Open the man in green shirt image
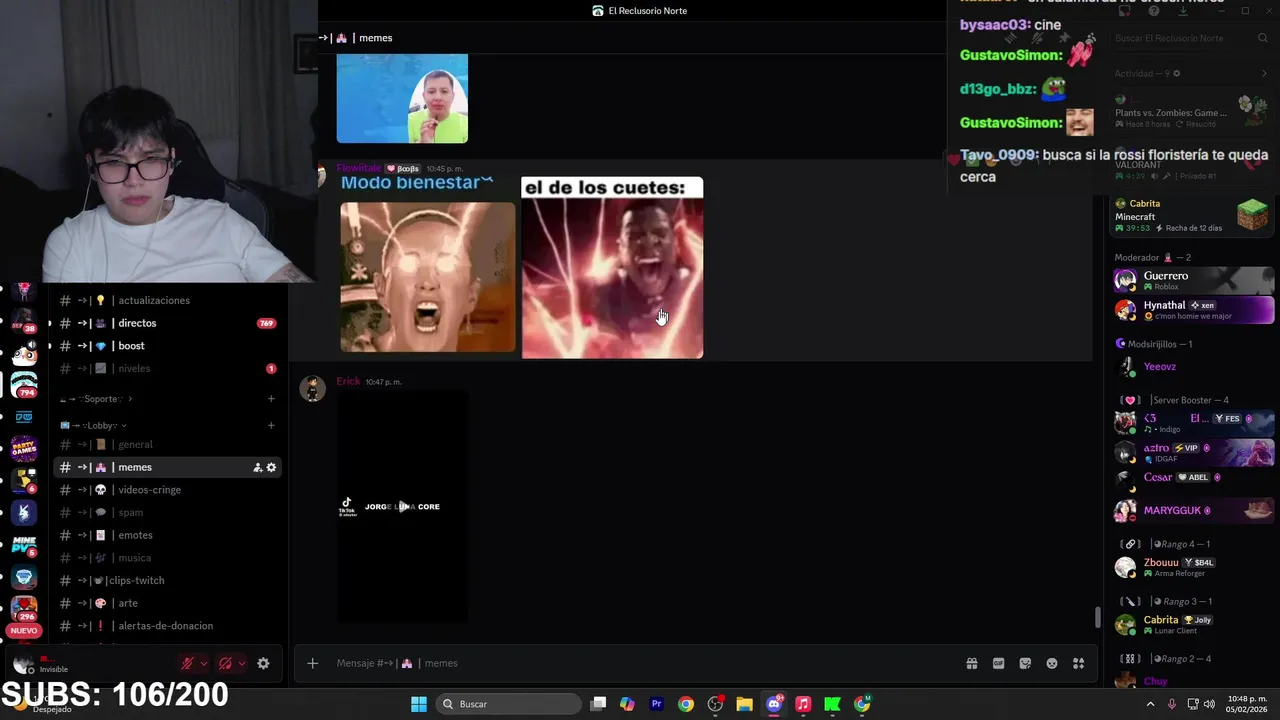This screenshot has height=720, width=1280. point(402,99)
